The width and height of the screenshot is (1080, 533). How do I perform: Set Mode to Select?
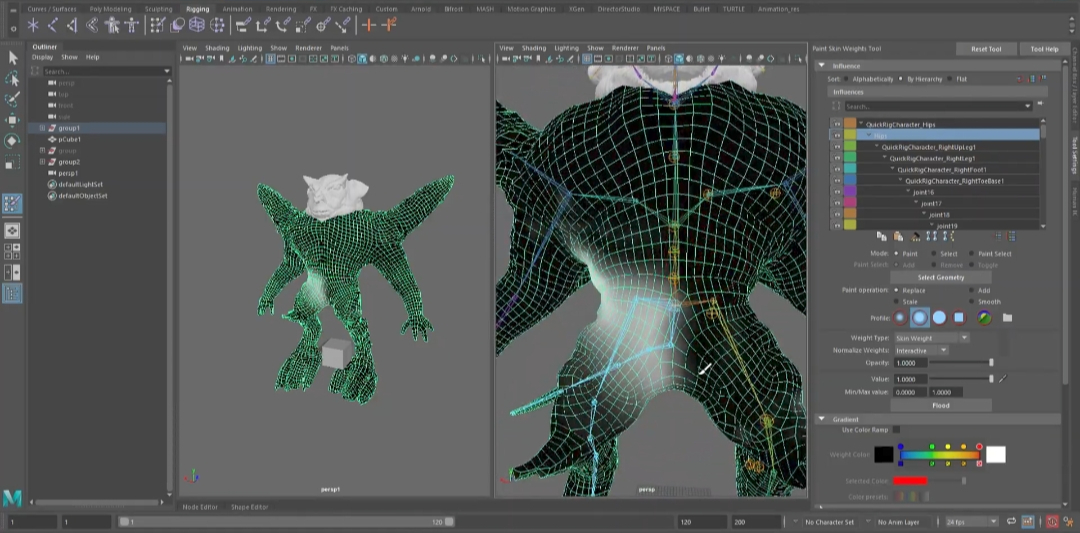click(x=933, y=254)
